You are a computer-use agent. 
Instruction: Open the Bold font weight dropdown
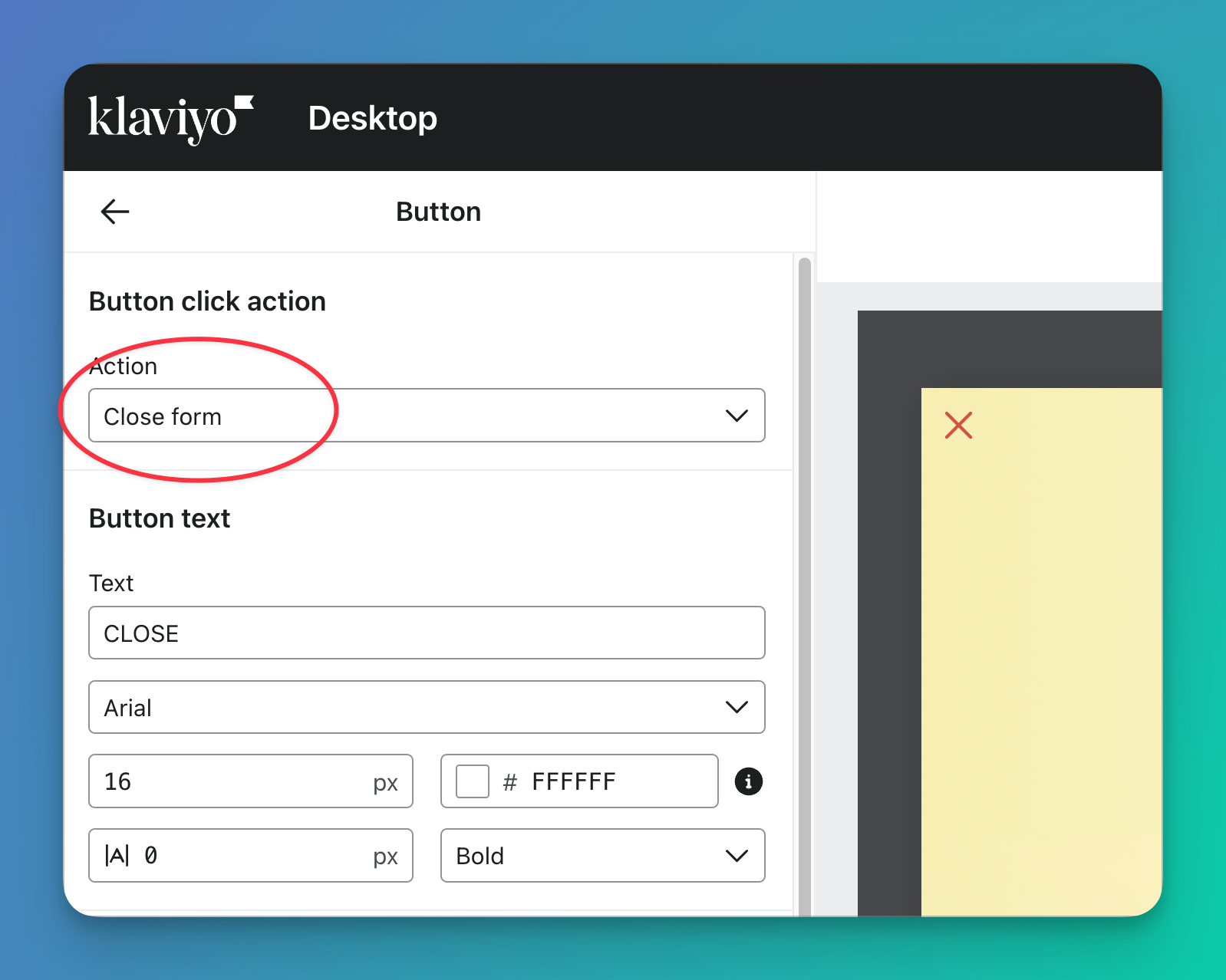coord(602,856)
